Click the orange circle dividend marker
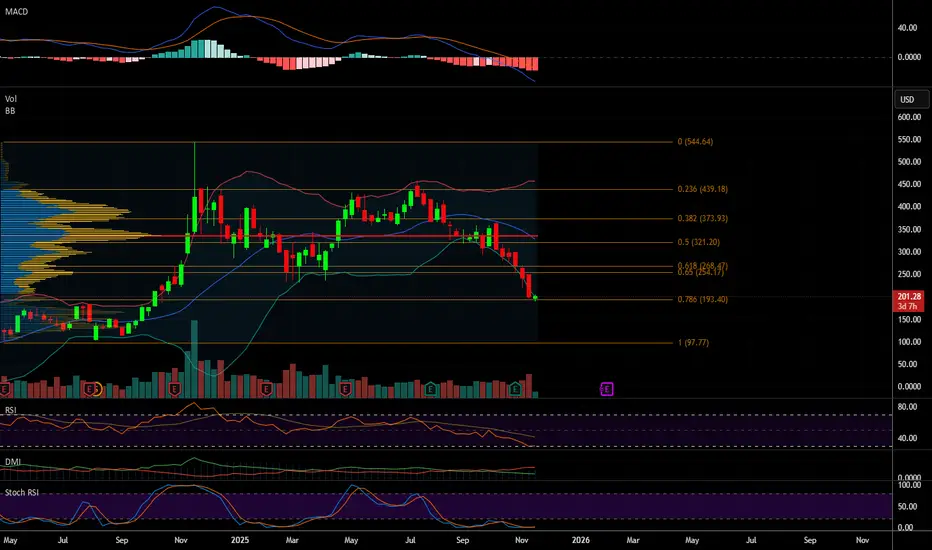 pos(97,389)
